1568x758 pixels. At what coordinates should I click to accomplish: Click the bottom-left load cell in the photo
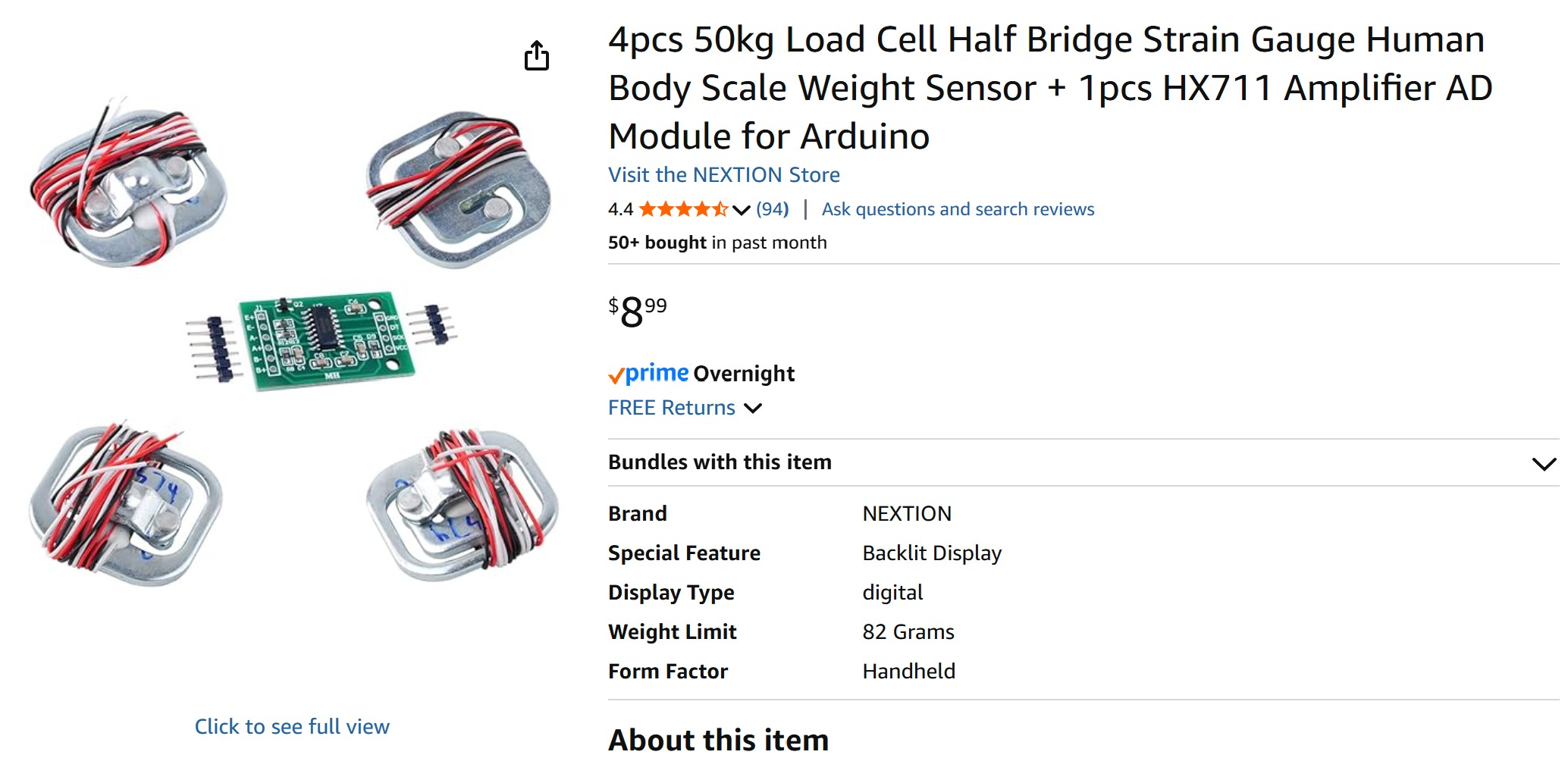pyautogui.click(x=125, y=504)
